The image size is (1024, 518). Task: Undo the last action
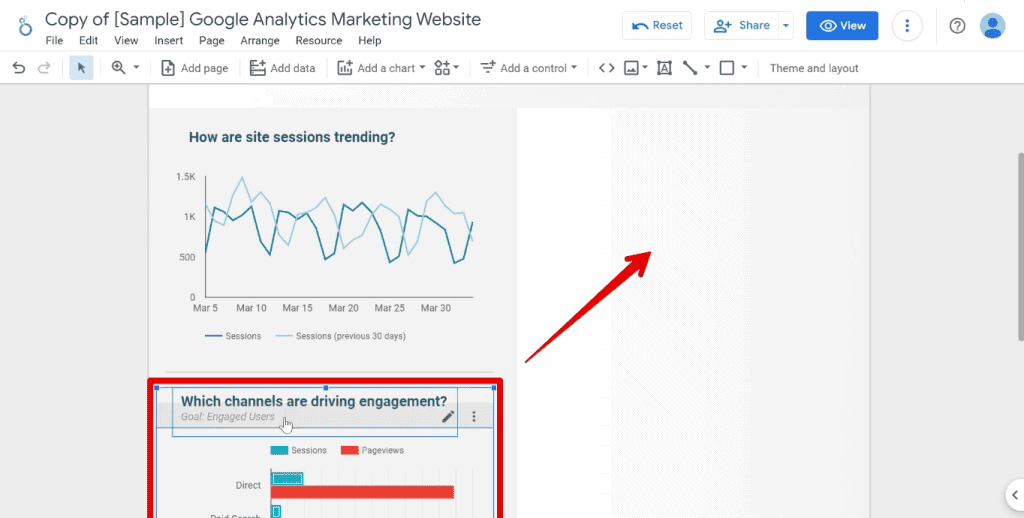19,68
